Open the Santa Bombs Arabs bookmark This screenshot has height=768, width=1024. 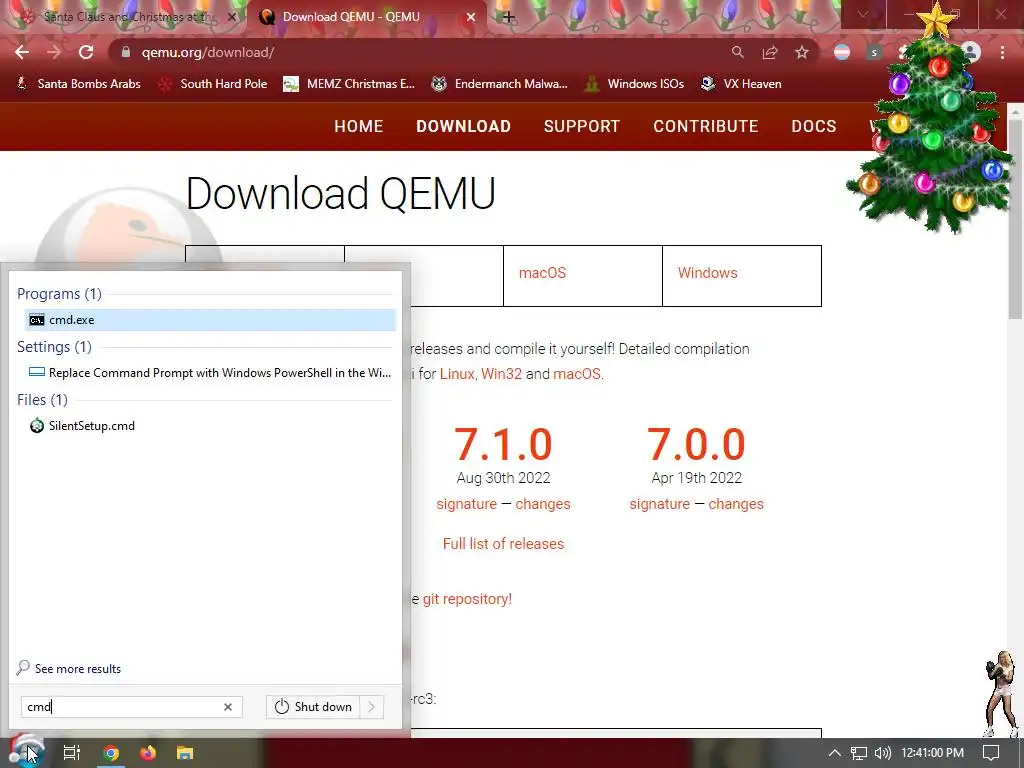[78, 84]
